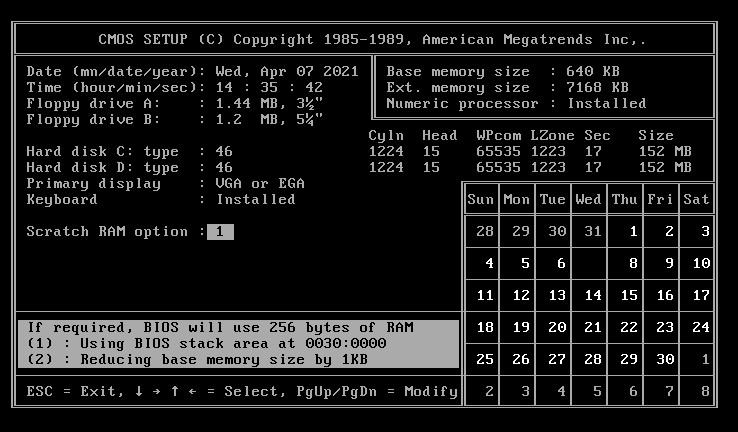Click the 'Head' column header
738x432 pixels.
tap(440, 136)
